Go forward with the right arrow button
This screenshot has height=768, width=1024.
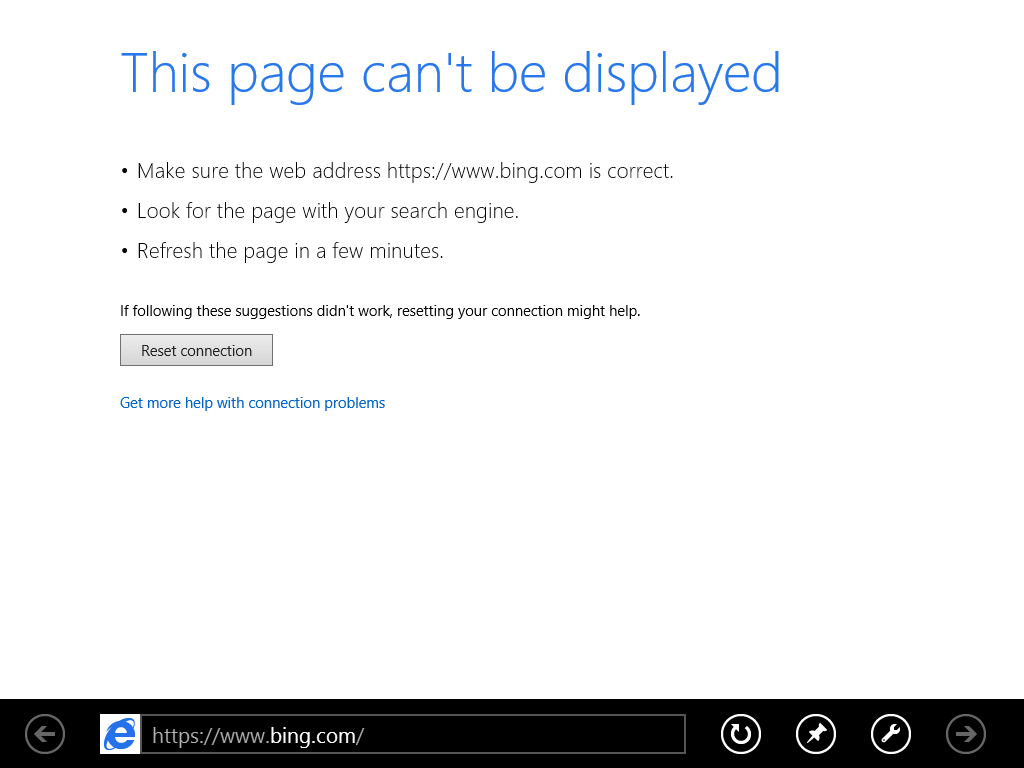point(966,734)
